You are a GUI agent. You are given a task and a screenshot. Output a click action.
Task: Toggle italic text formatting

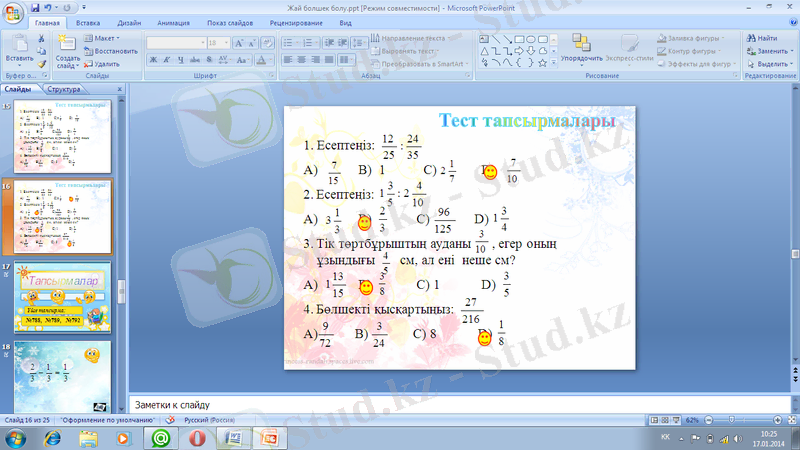pyautogui.click(x=167, y=60)
